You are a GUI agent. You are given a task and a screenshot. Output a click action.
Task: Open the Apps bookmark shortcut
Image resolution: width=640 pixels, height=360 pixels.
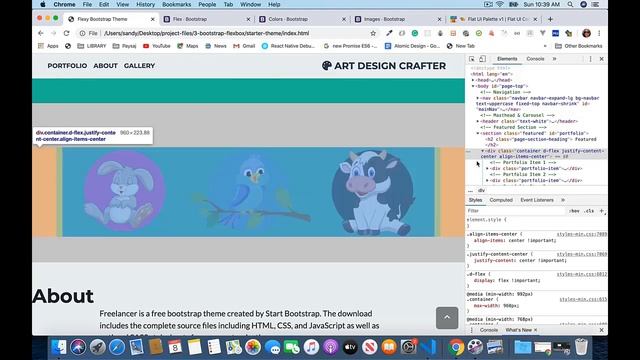coord(48,46)
